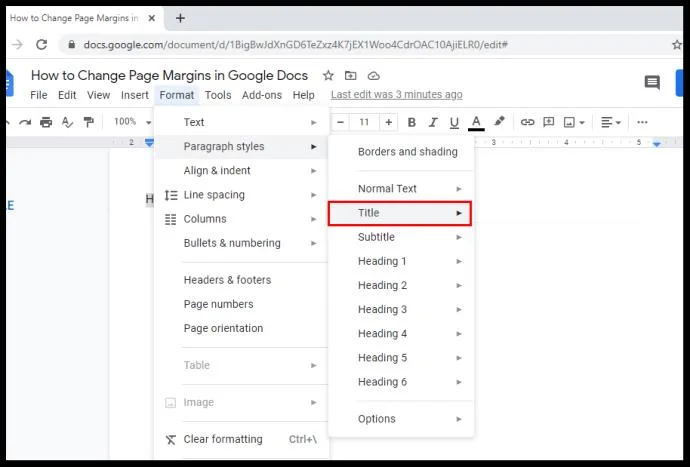Viewport: 690px width, 467px height.
Task: Open the text alignment dropdown
Action: 611,122
